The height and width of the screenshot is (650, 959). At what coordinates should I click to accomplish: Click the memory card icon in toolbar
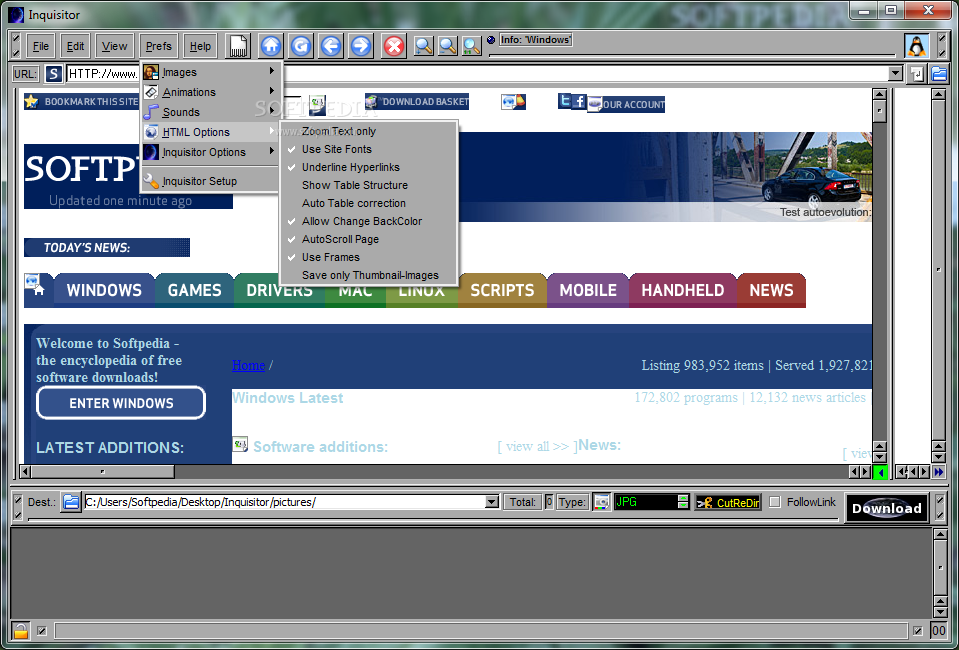(x=239, y=46)
